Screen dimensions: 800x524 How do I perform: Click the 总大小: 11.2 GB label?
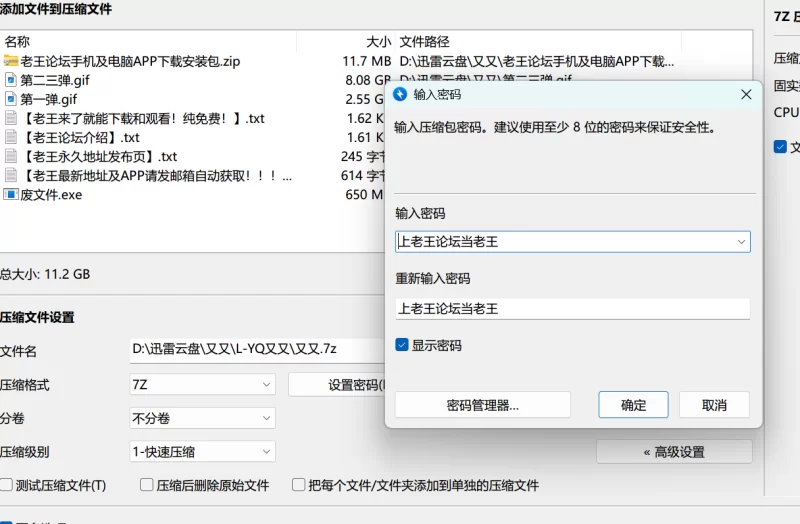click(45, 274)
